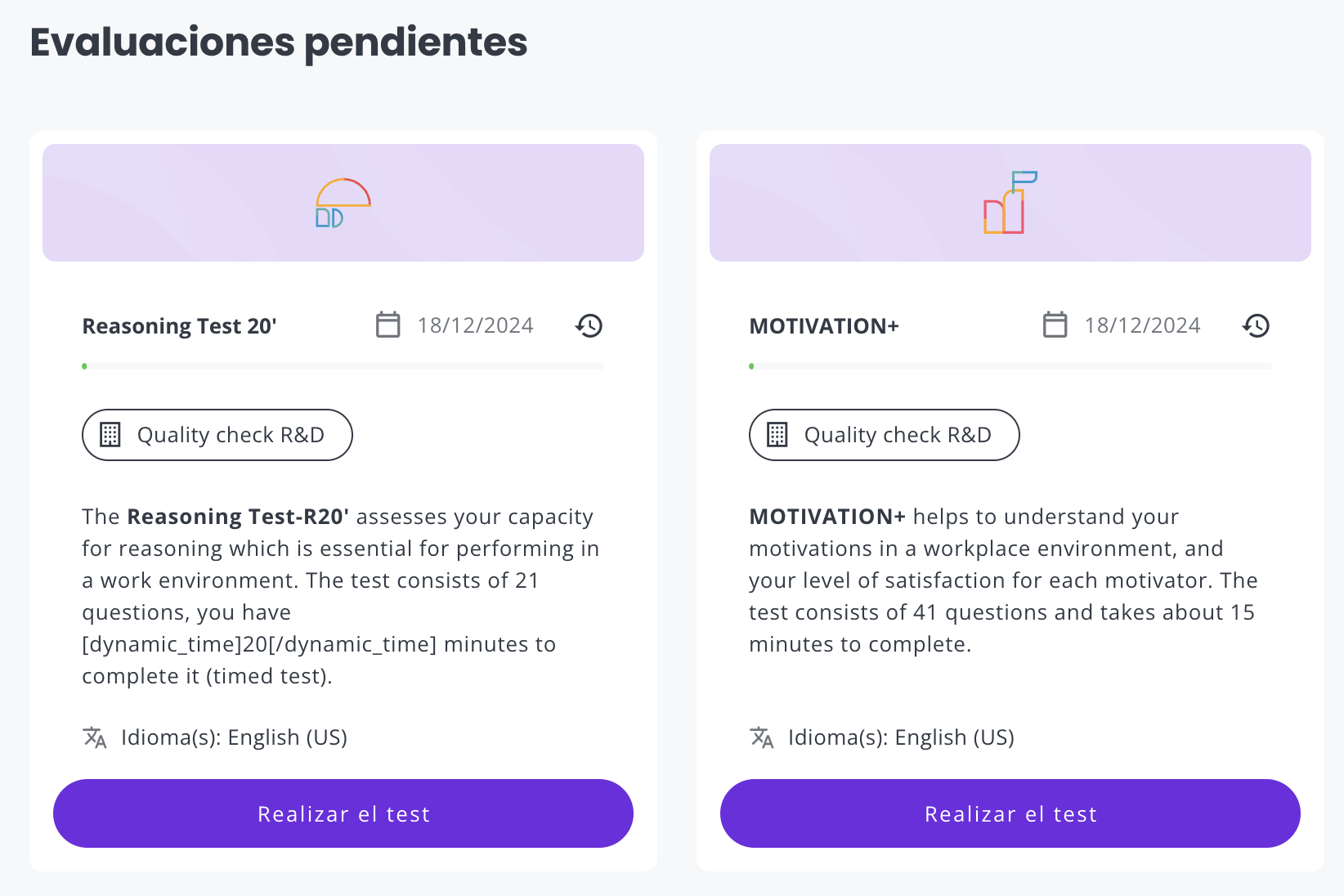The image size is (1344, 896).
Task: Start the Reasoning Test with Realizar el test
Action: pos(343,813)
